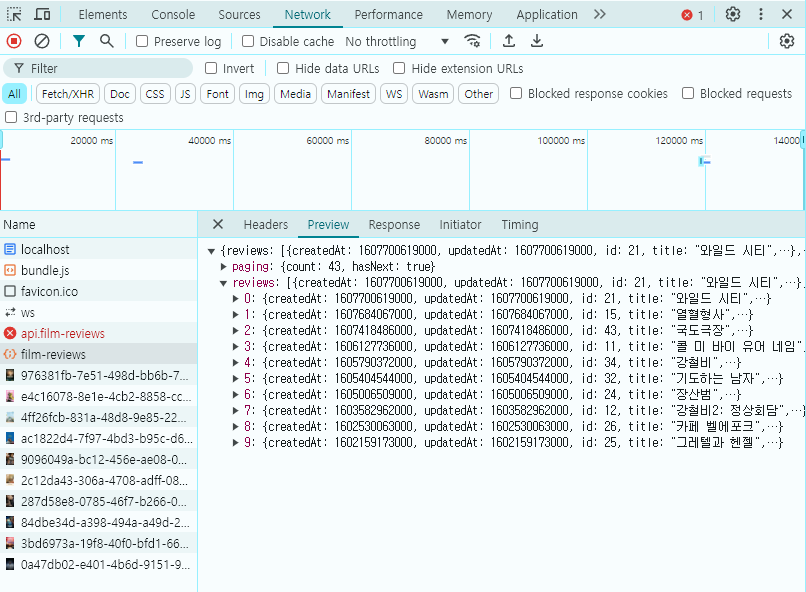Open the No throttling dropdown
Viewport: 806px width, 592px height.
397,41
